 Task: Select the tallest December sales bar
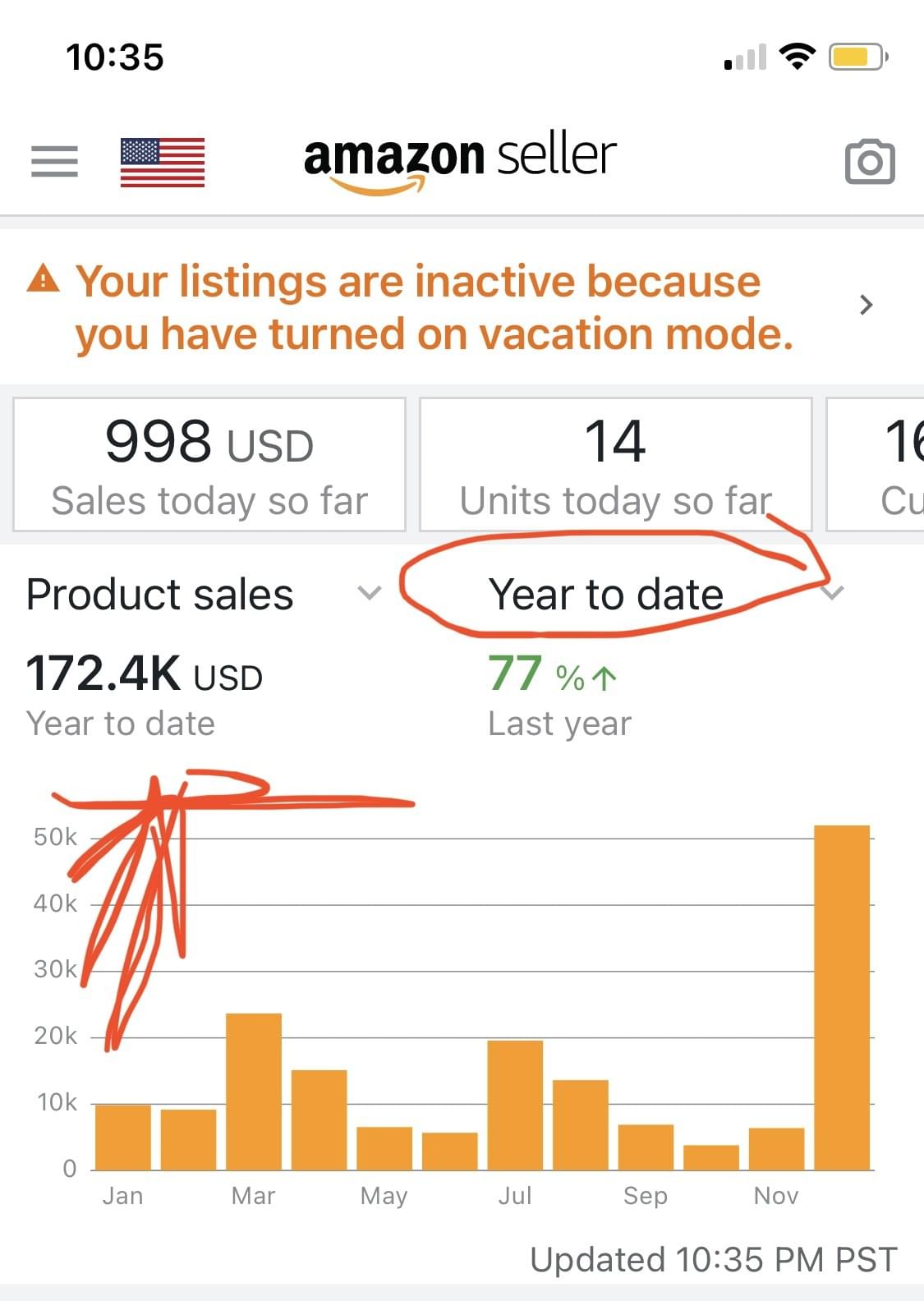pyautogui.click(x=841, y=997)
